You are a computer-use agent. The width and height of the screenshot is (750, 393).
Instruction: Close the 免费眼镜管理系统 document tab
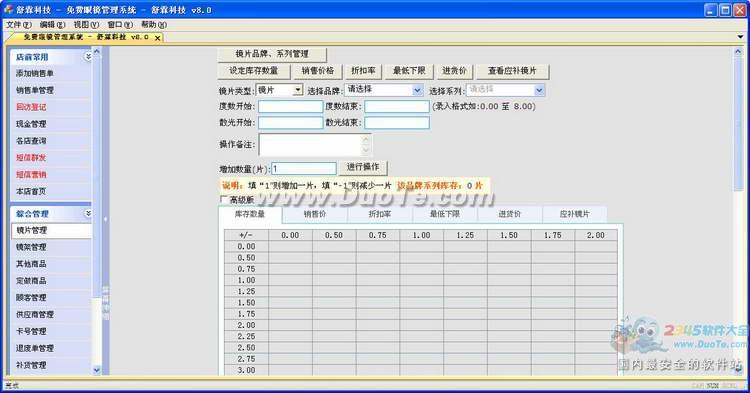[x=157, y=38]
